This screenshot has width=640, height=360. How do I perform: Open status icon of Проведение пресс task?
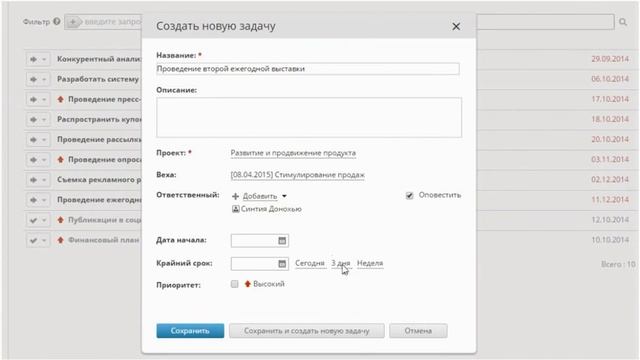[x=33, y=100]
